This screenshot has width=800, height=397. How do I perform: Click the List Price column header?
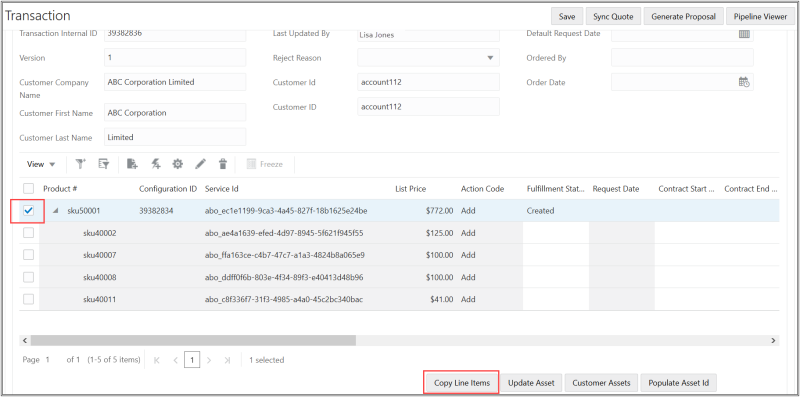coord(411,189)
